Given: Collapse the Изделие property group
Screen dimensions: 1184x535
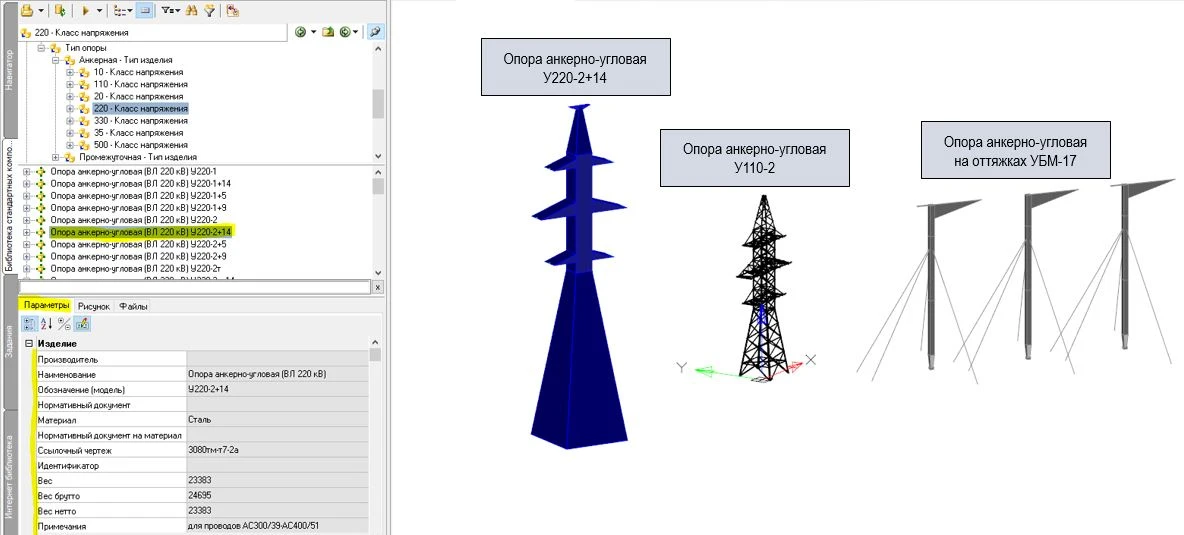Looking at the screenshot, I should click(29, 344).
